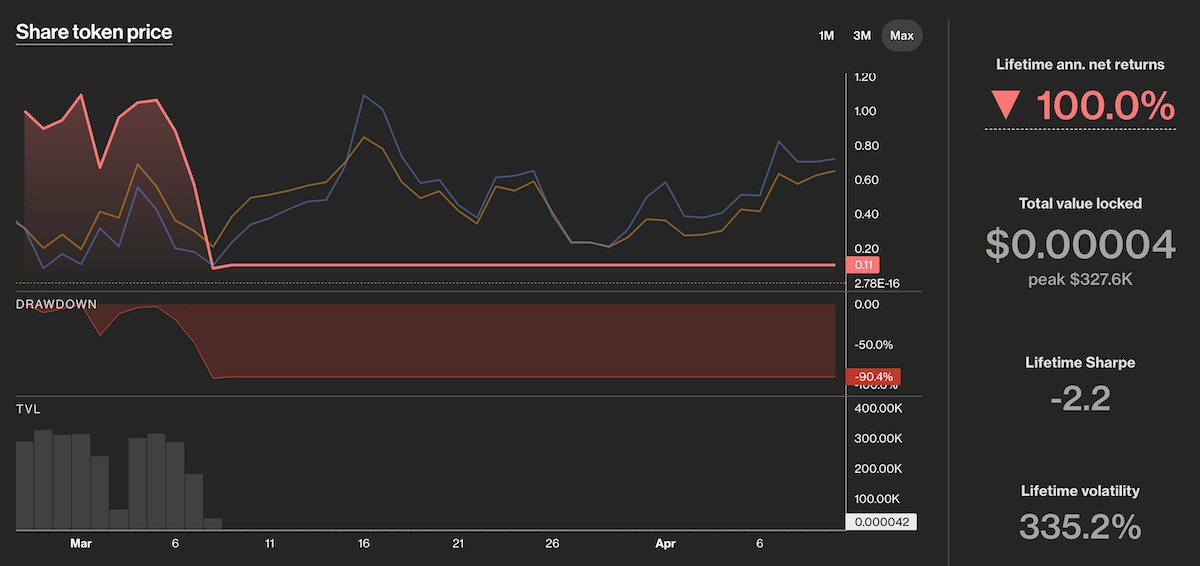The image size is (1200, 566).
Task: Select the 1M time range
Action: click(826, 35)
